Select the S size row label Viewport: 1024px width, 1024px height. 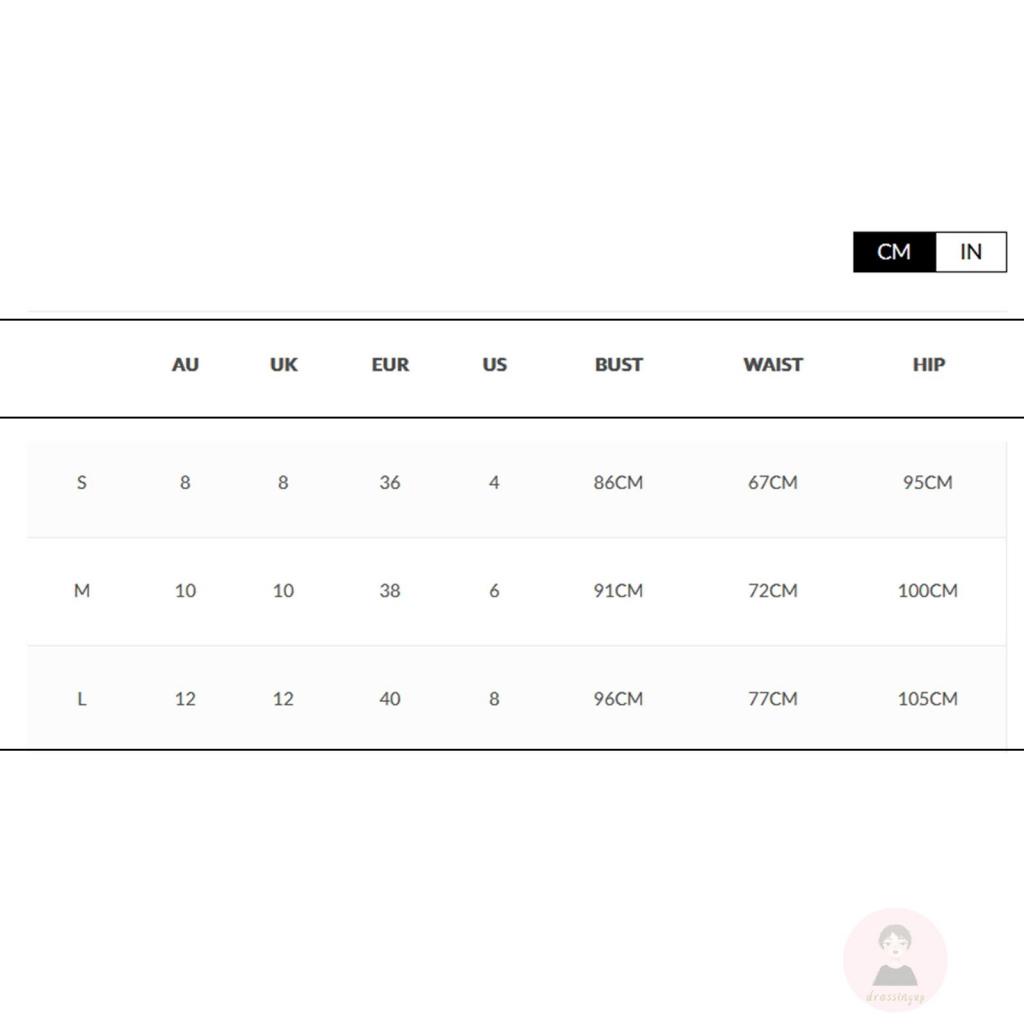click(82, 483)
